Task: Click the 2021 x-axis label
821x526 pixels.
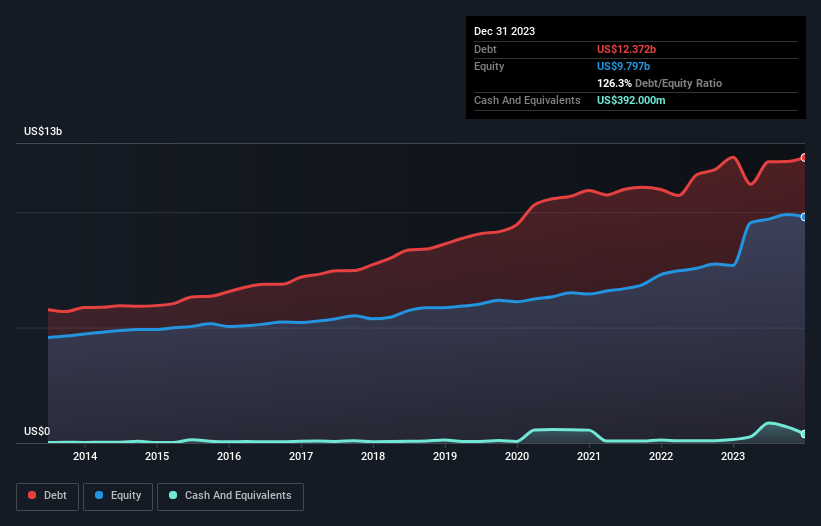Action: tap(589, 456)
